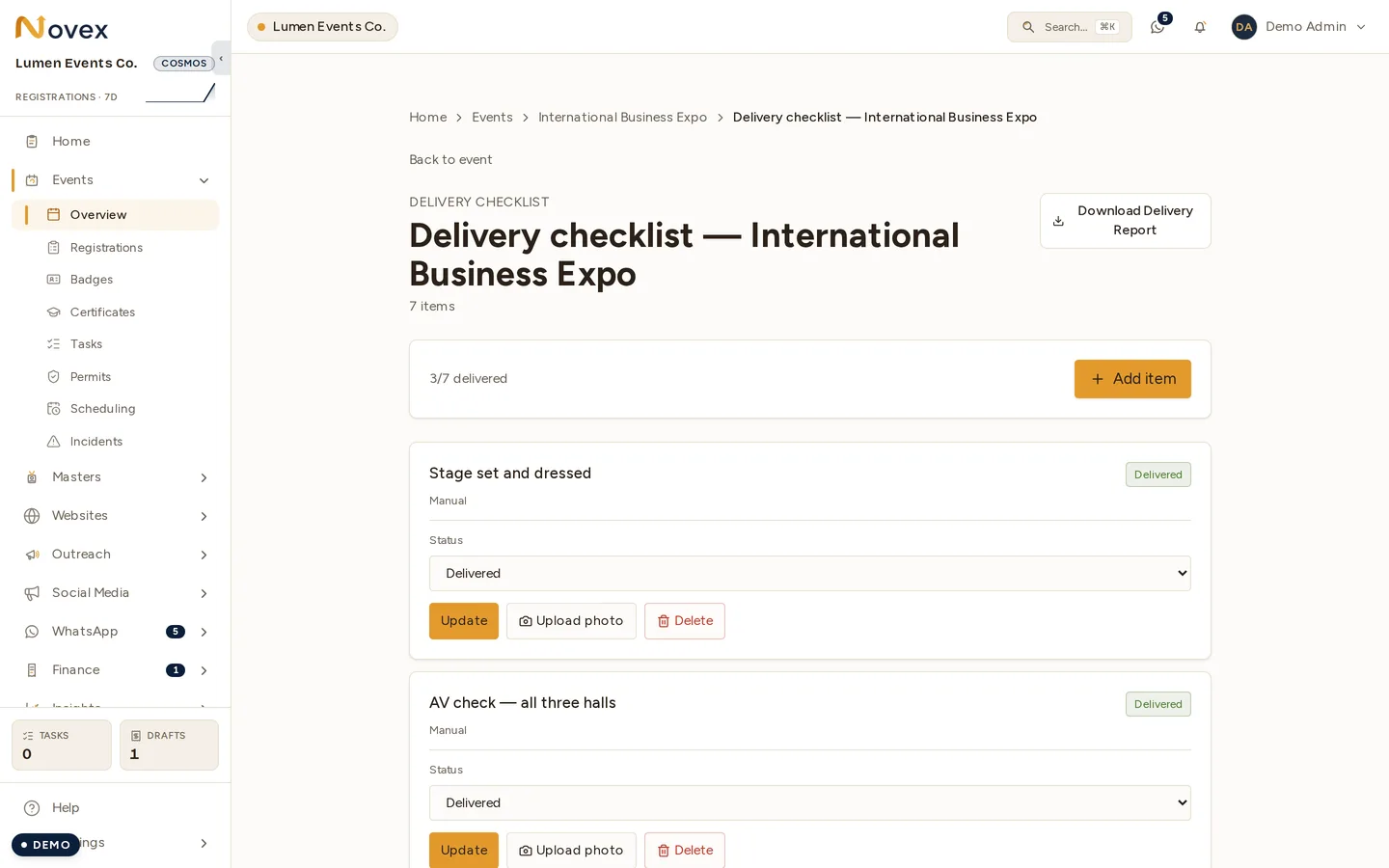This screenshot has width=1389, height=868.
Task: Click the WhatsApp icon in sidebar
Action: [32, 632]
